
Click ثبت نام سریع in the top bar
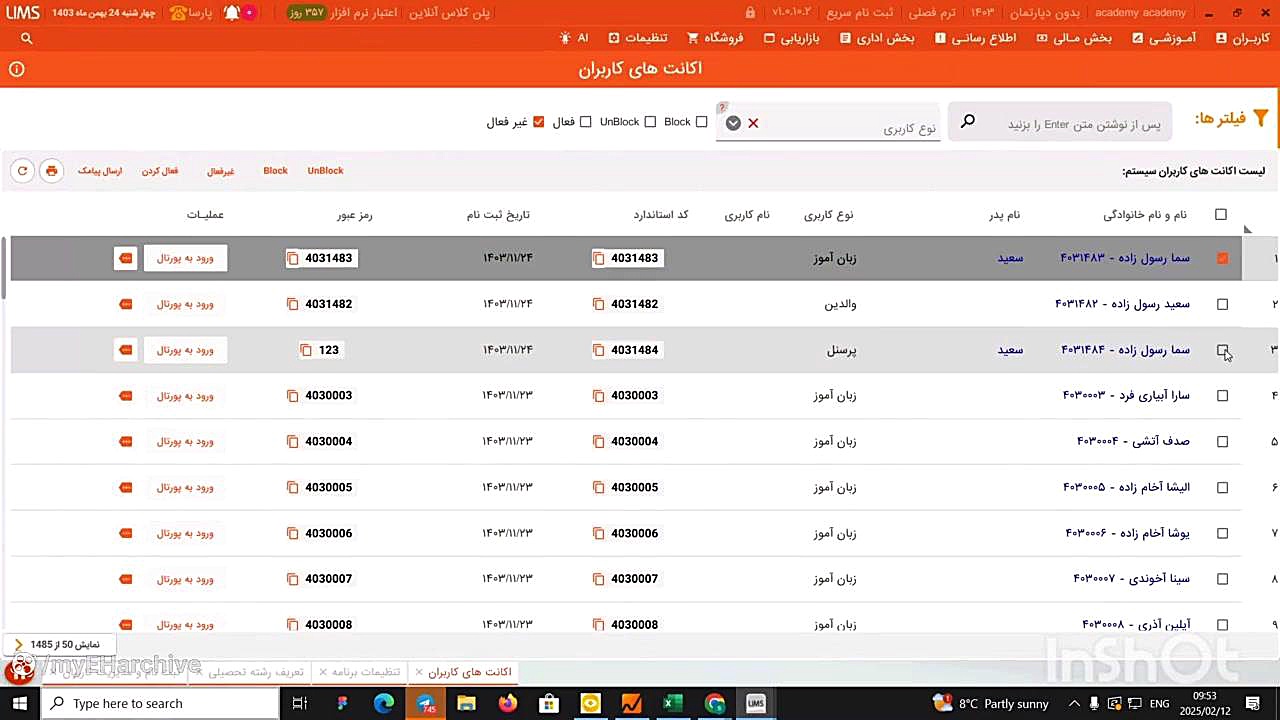(x=860, y=13)
